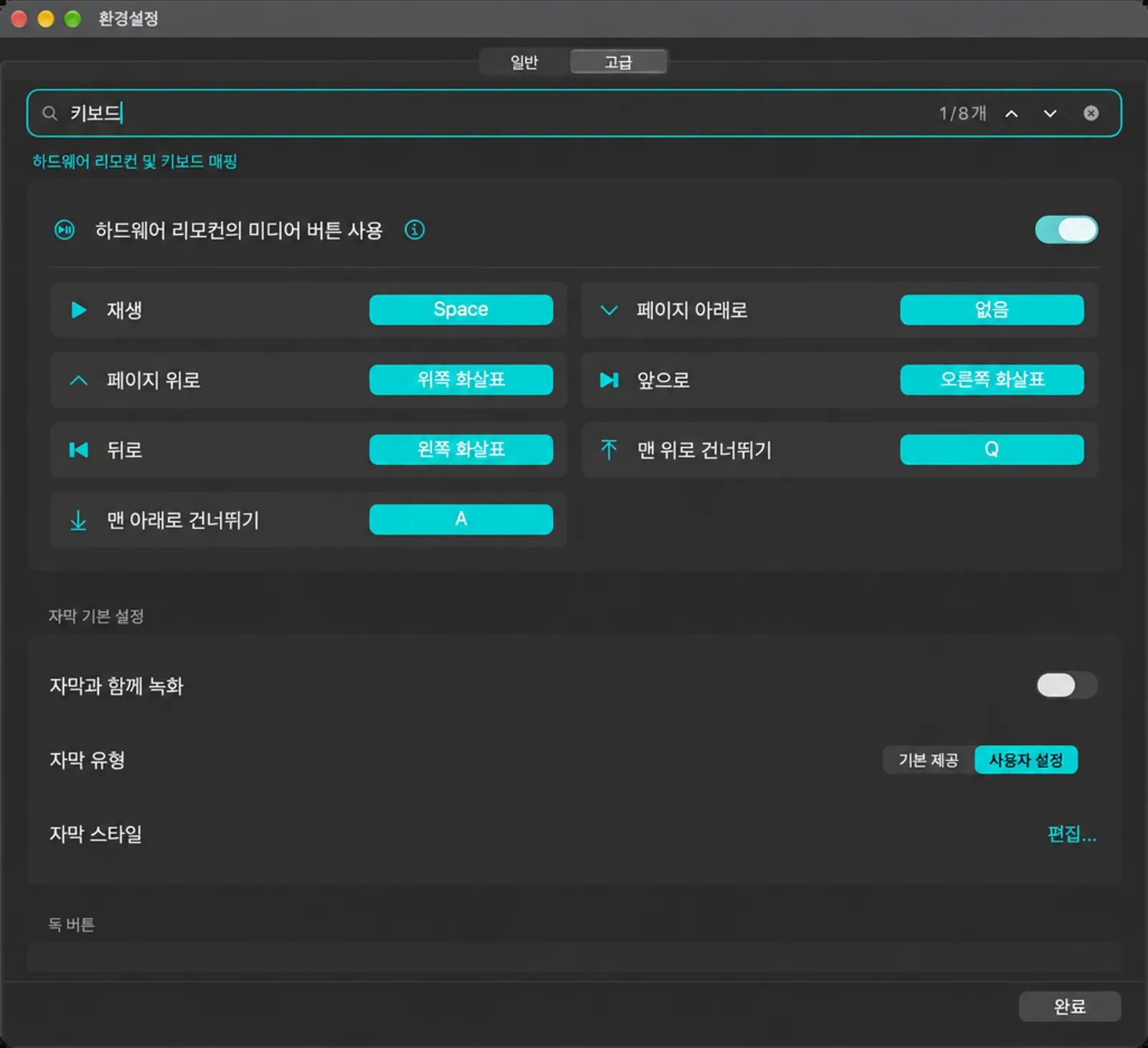Viewport: 1148px width, 1048px height.
Task: Click the 뒤로 skip-back icon
Action: (x=78, y=450)
